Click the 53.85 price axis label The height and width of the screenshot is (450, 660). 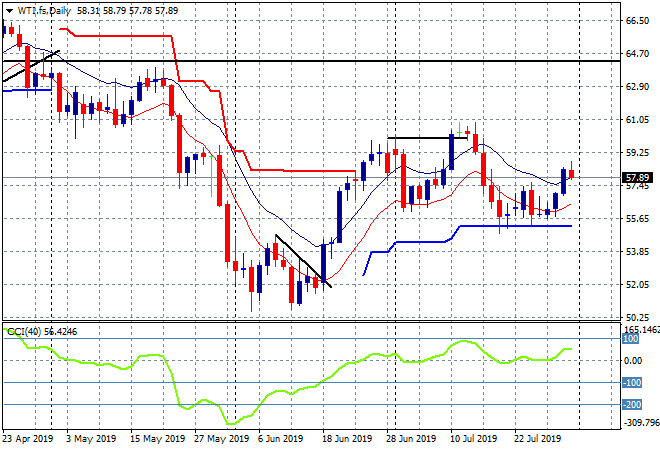click(637, 251)
